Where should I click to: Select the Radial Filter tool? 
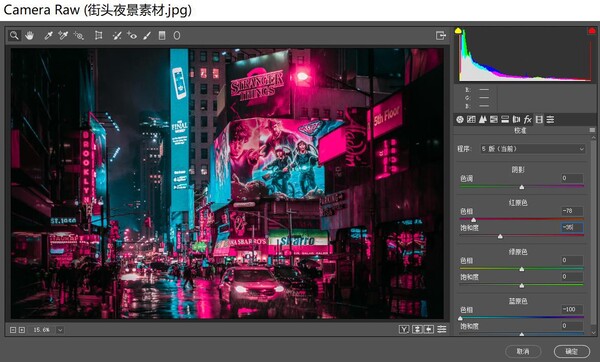[177, 36]
